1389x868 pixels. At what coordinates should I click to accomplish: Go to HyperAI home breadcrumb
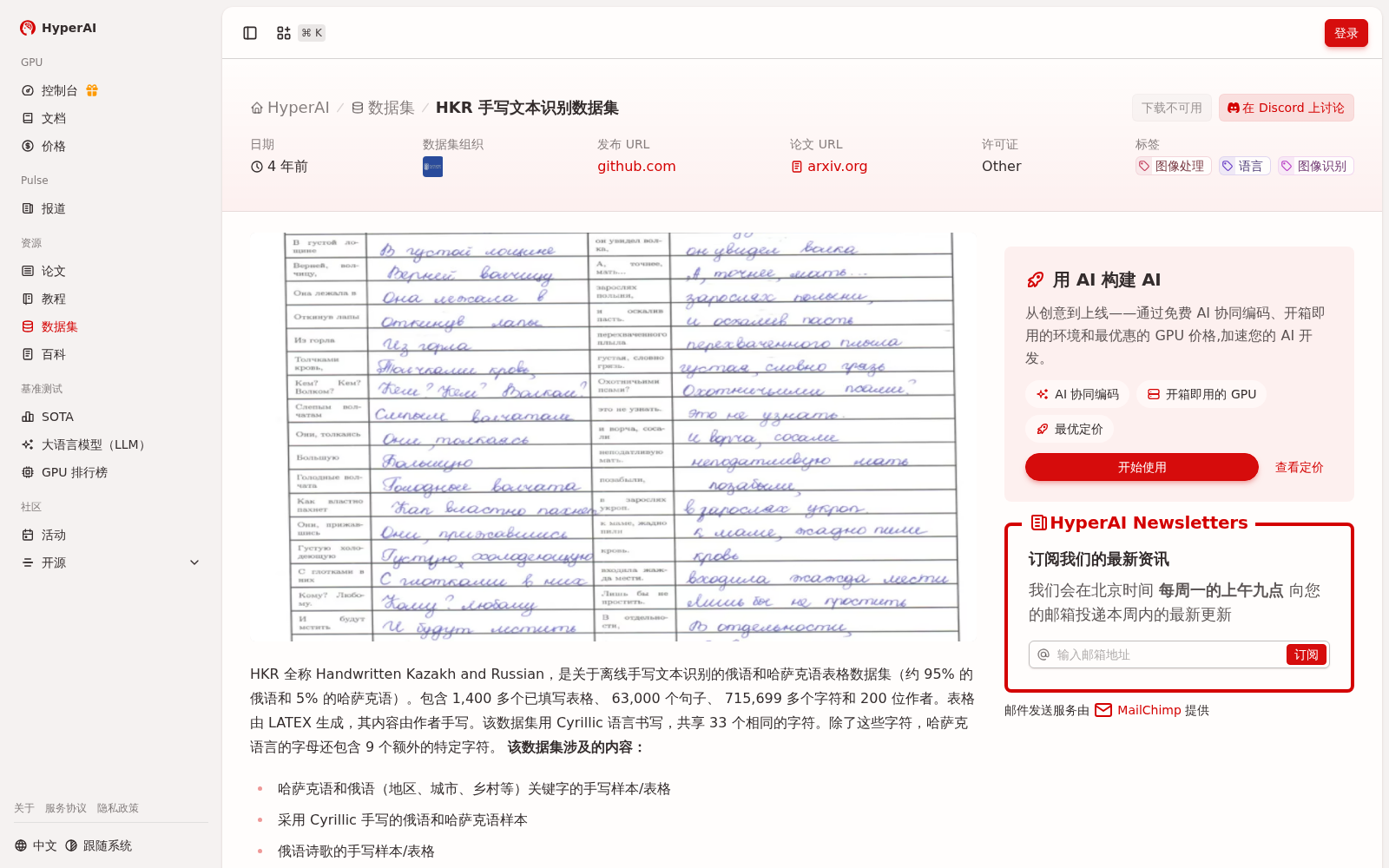[x=290, y=108]
